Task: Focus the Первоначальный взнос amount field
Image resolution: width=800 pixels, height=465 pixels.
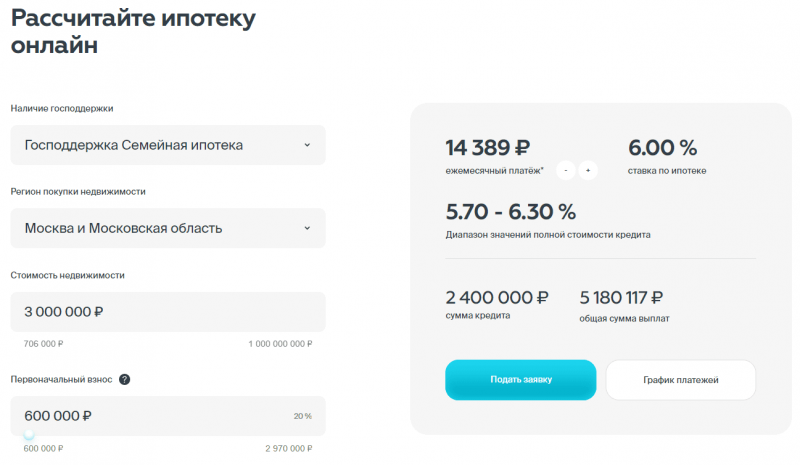Action: pyautogui.click(x=150, y=416)
